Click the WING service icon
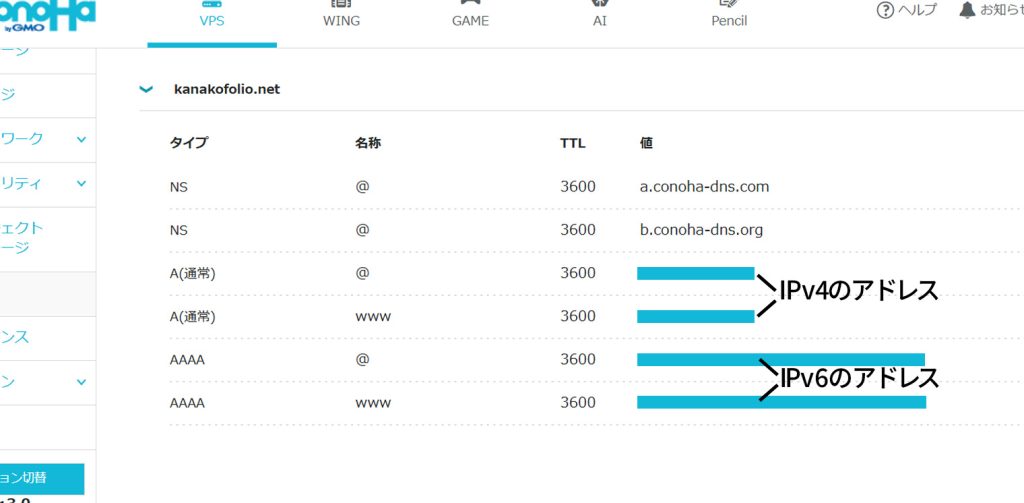 click(341, 5)
